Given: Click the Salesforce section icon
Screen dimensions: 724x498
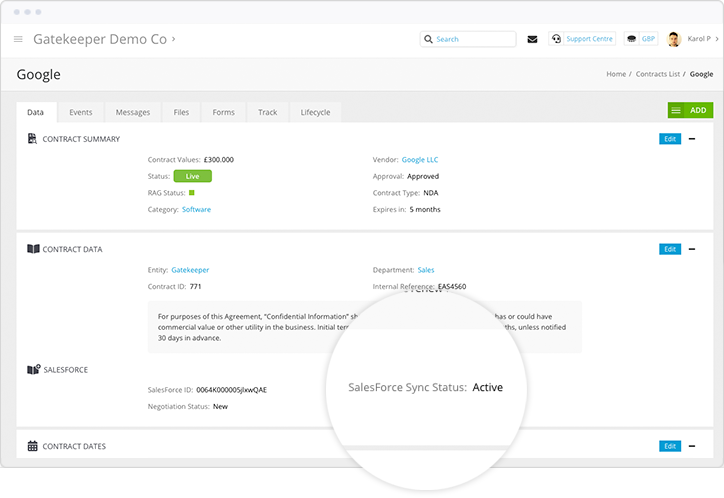Looking at the screenshot, I should tap(34, 369).
